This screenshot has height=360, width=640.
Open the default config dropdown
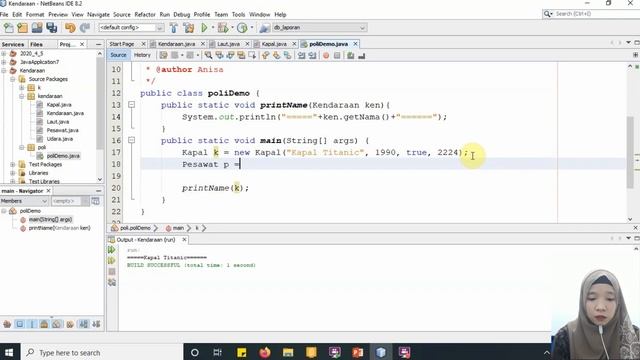pos(131,28)
